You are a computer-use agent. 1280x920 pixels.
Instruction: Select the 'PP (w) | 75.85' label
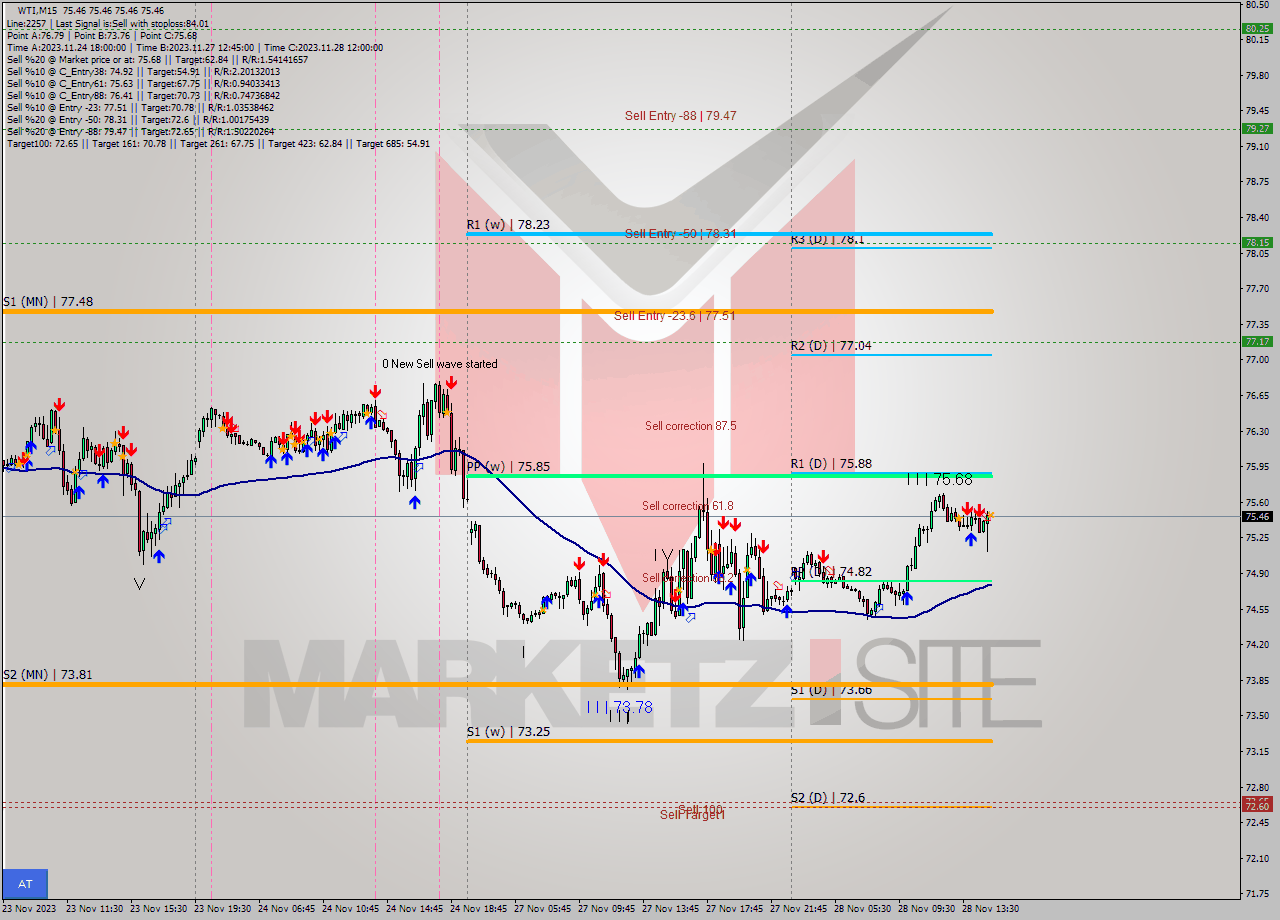508,467
